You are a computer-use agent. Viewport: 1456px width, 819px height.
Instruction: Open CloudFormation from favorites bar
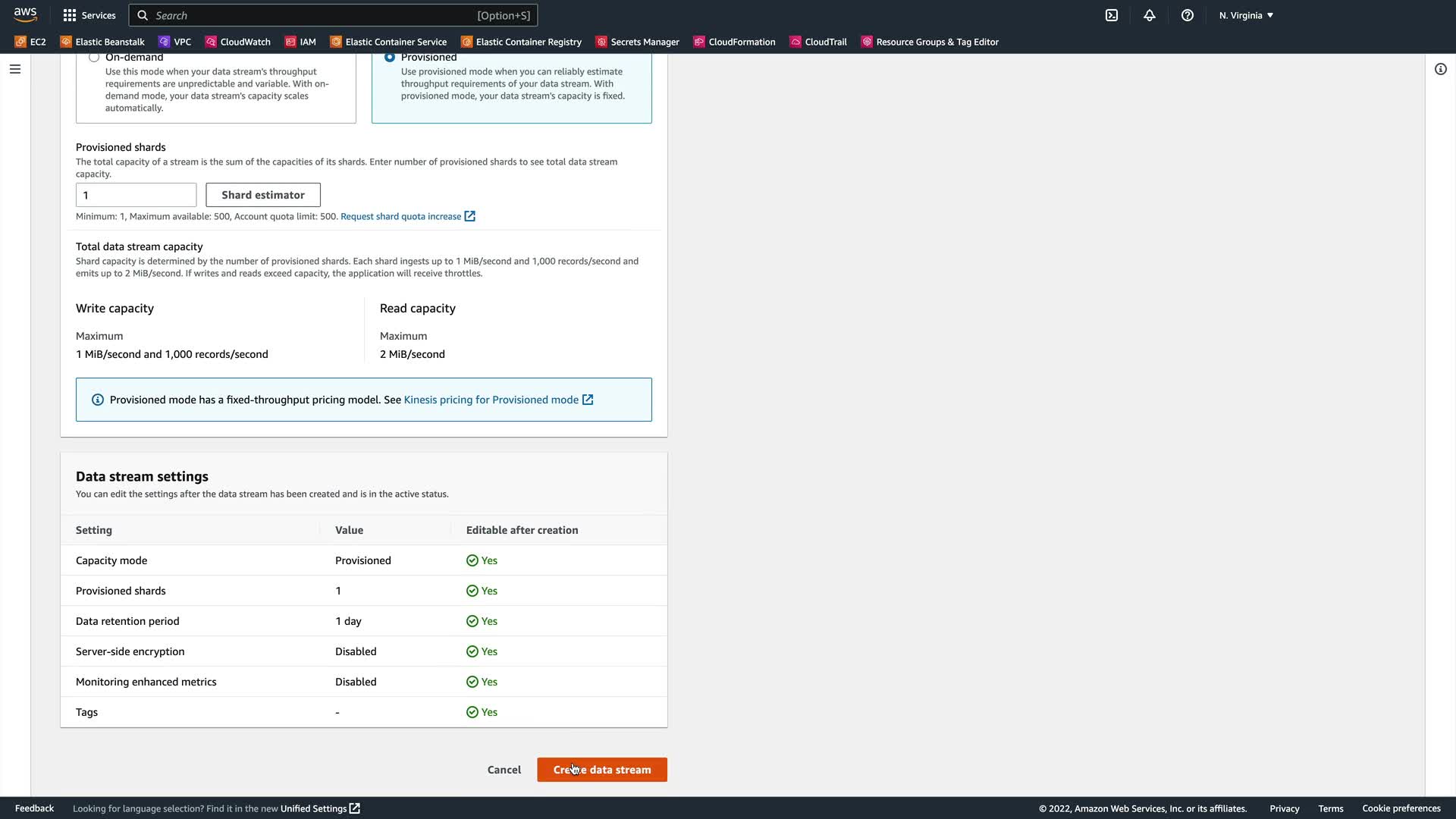pos(734,42)
